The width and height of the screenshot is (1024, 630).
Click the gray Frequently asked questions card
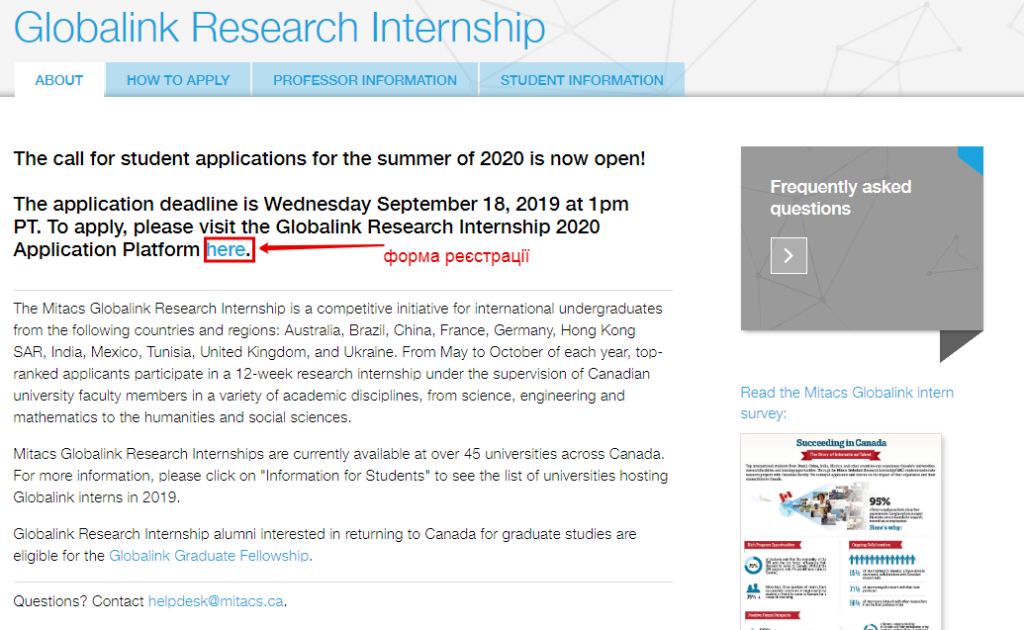(x=861, y=238)
